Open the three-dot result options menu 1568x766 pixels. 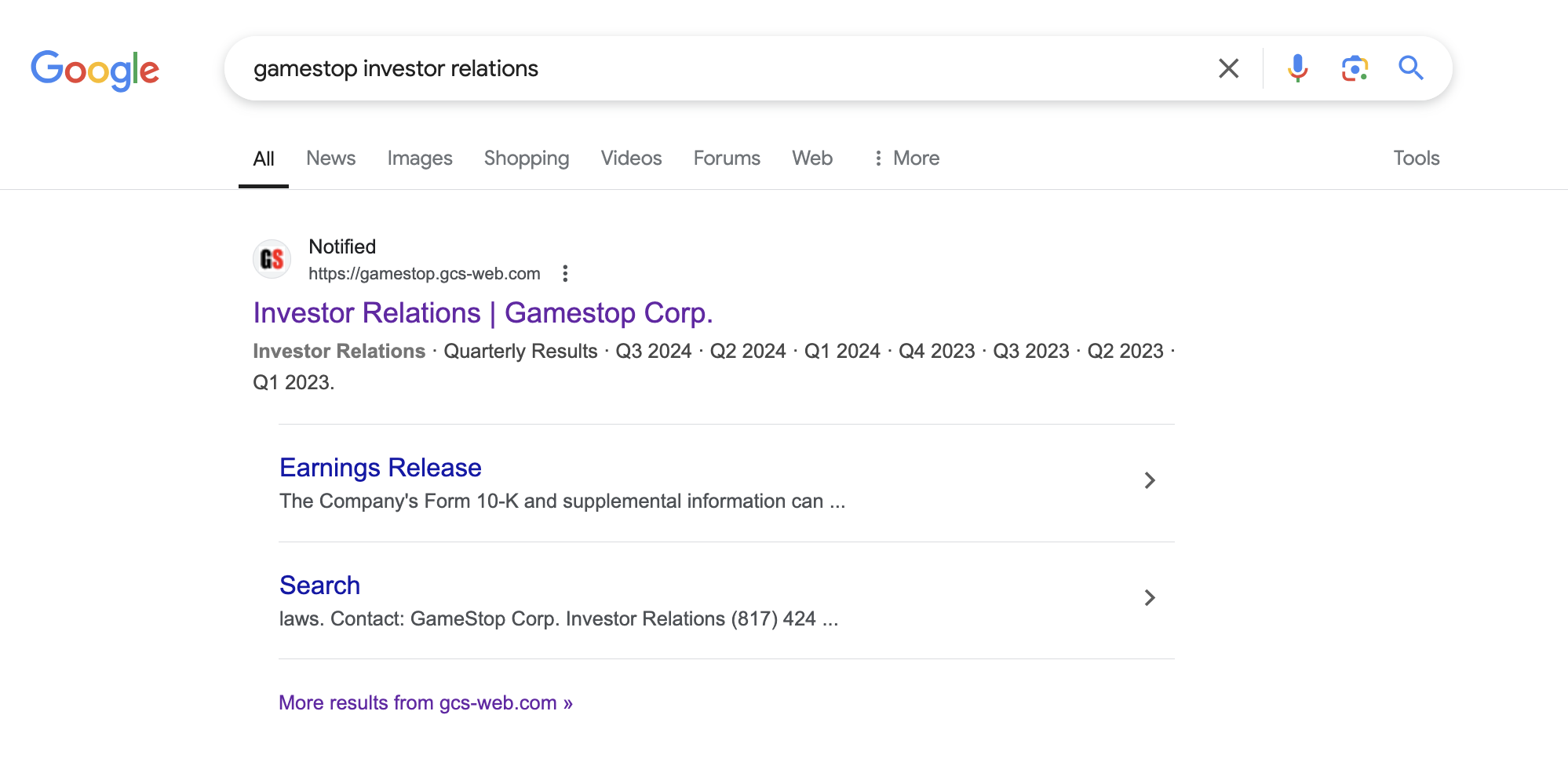tap(565, 273)
